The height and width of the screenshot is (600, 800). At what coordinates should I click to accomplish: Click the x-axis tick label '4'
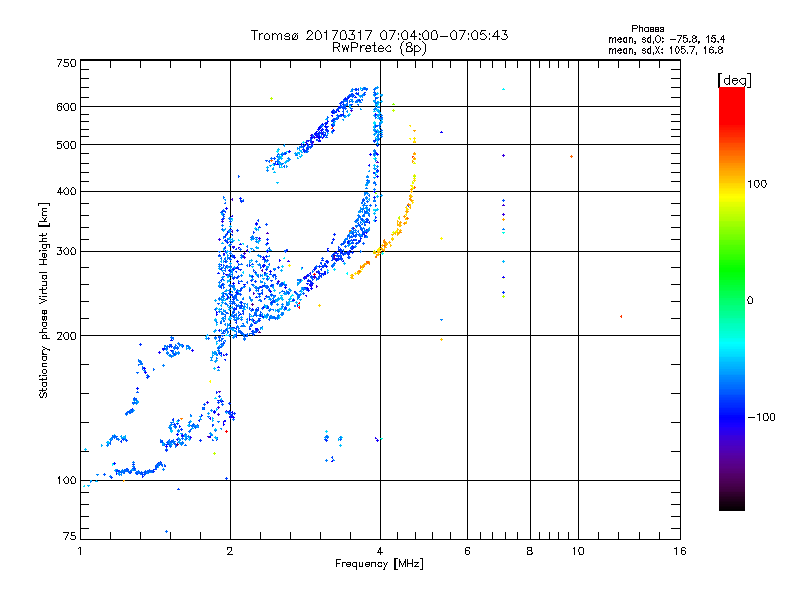click(380, 551)
